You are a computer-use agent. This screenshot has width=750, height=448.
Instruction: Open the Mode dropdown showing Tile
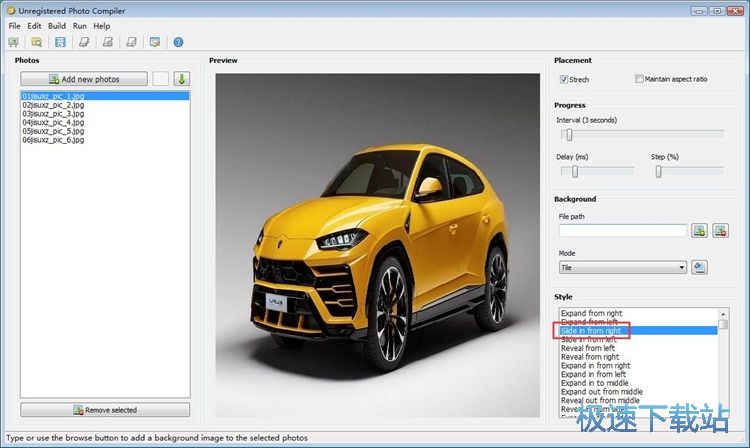(622, 267)
